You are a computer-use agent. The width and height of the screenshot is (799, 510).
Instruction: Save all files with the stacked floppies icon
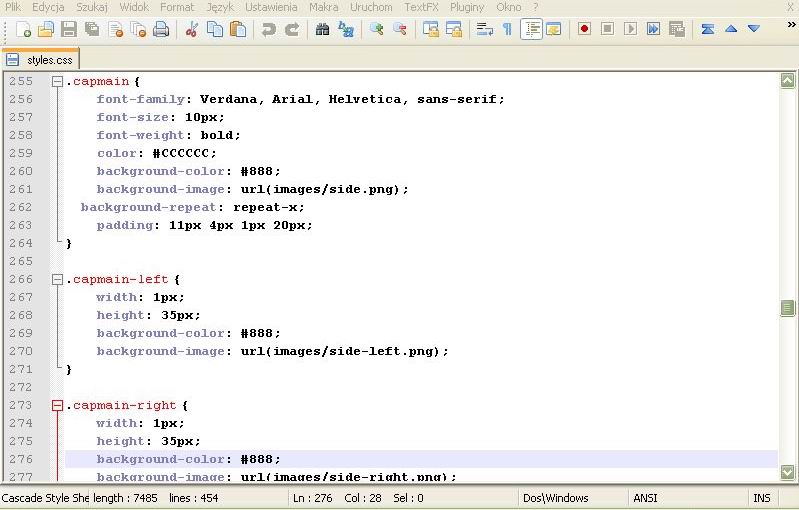pyautogui.click(x=92, y=30)
